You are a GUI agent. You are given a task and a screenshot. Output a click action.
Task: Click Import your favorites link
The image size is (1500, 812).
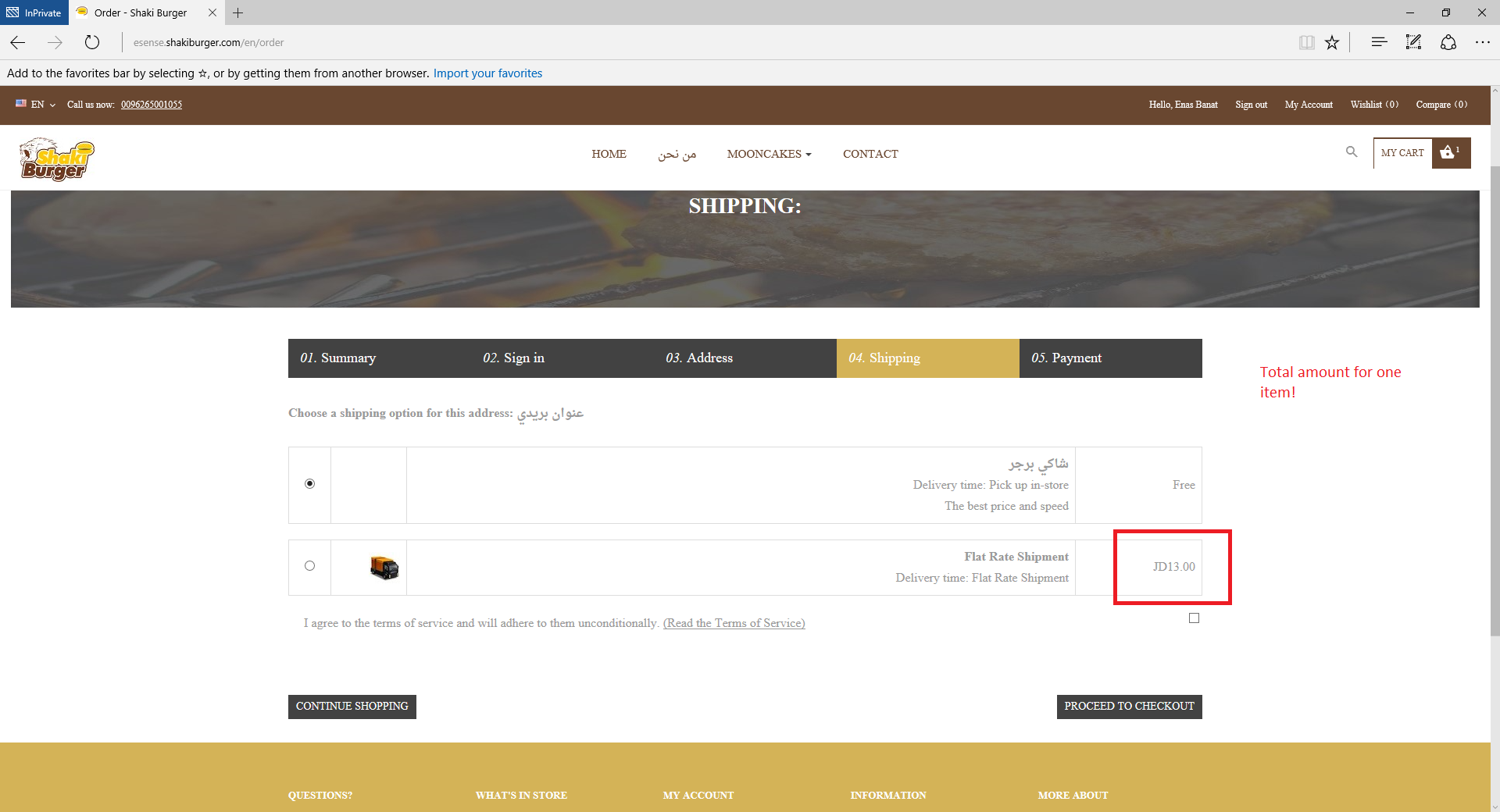point(487,73)
